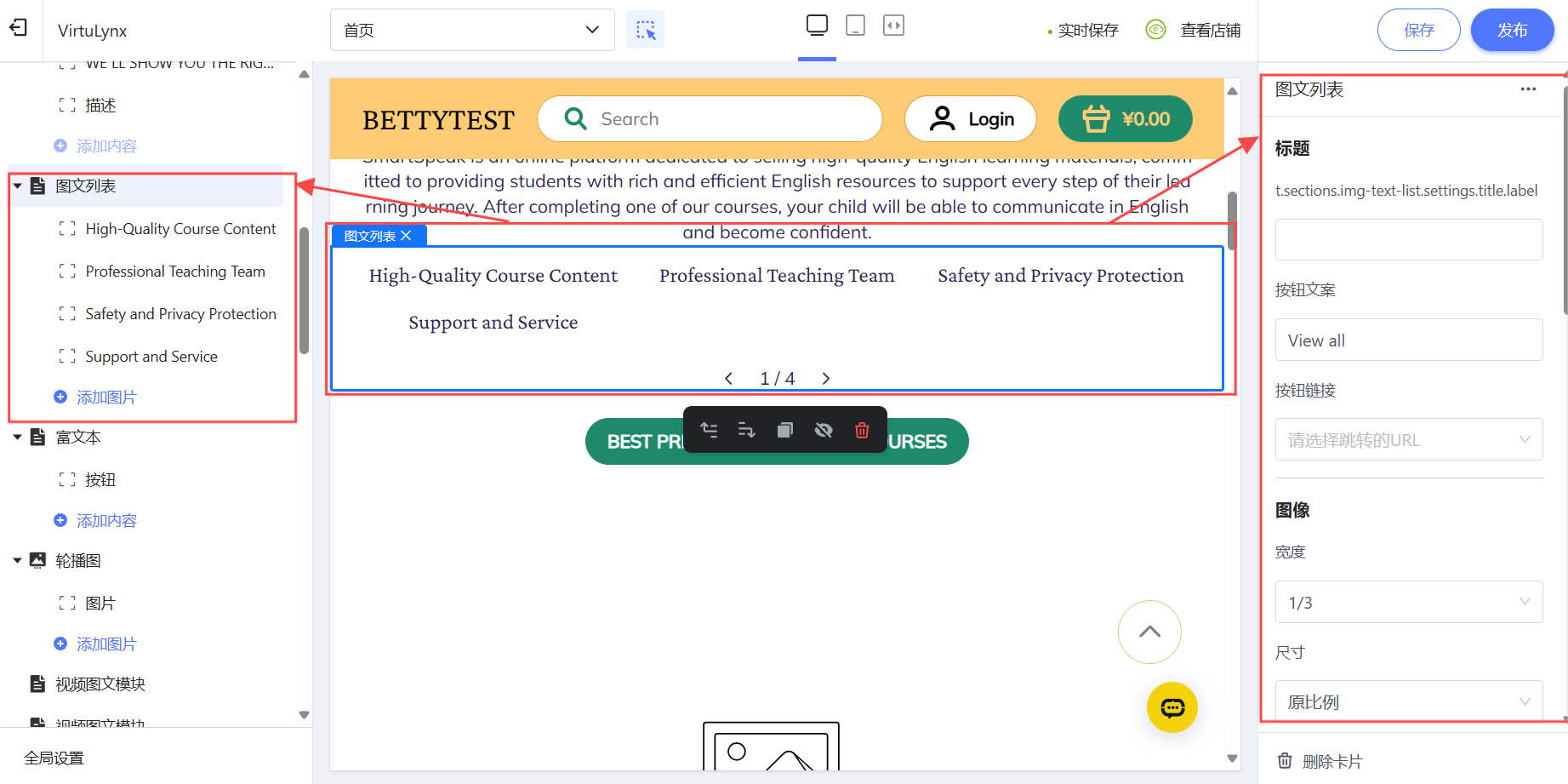
Task: Hide the section using crossed-eye icon
Action: coord(823,430)
